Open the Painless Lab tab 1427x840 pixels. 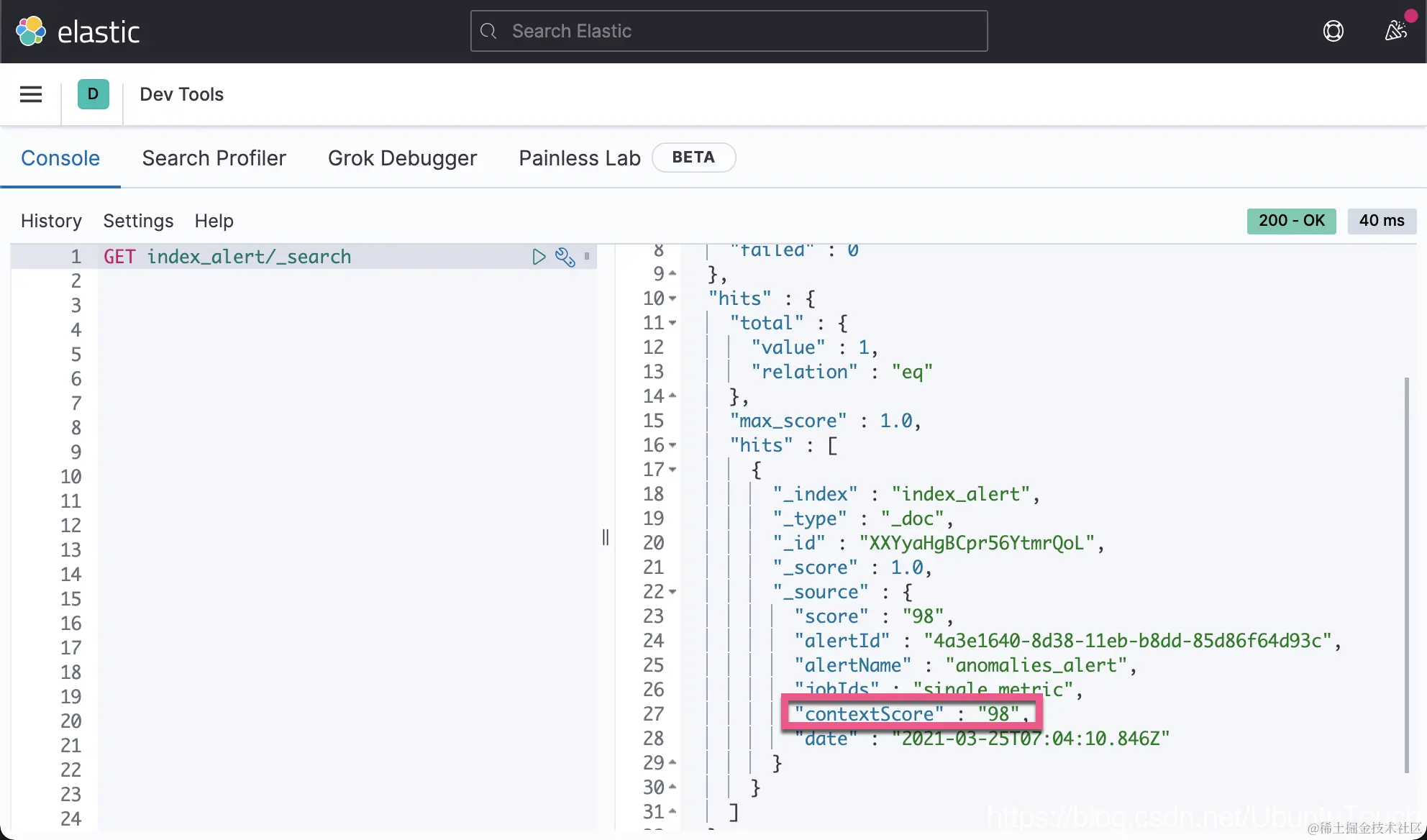(579, 158)
